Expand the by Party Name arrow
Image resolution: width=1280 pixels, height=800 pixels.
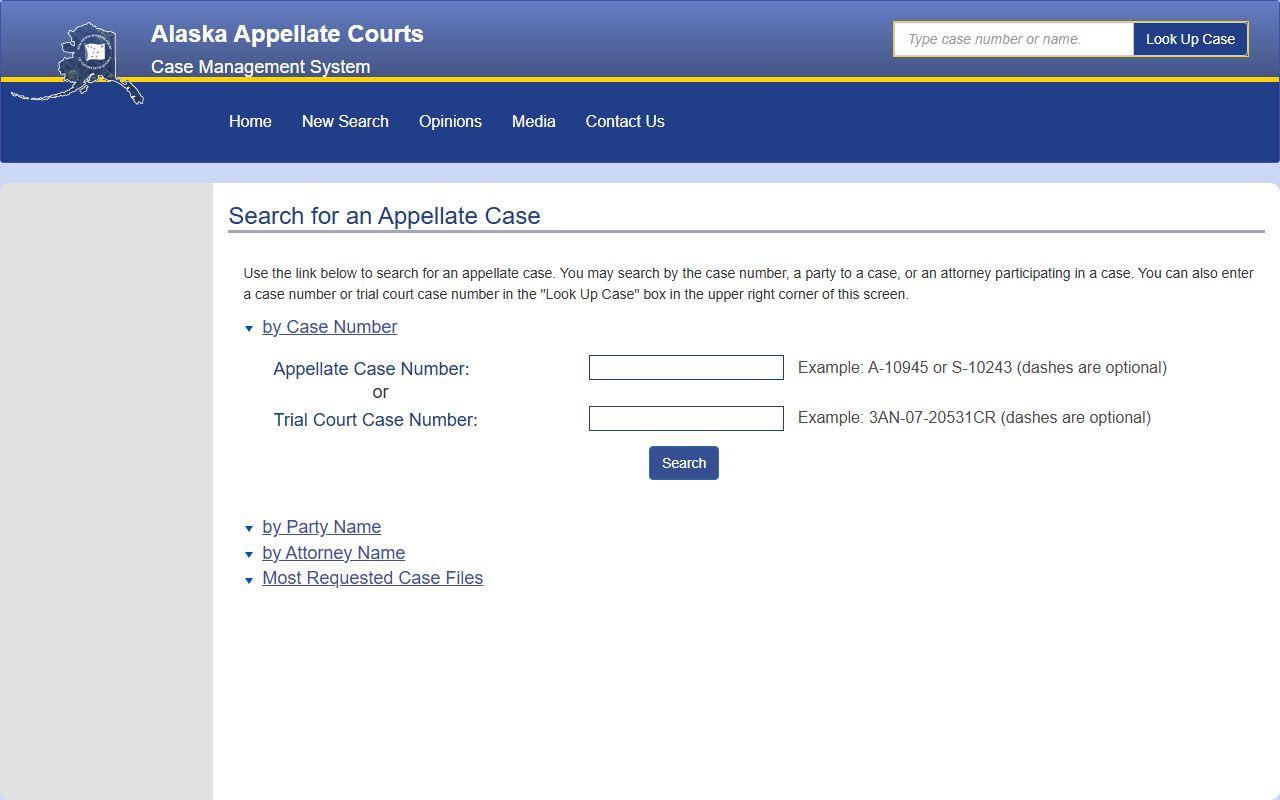point(249,529)
